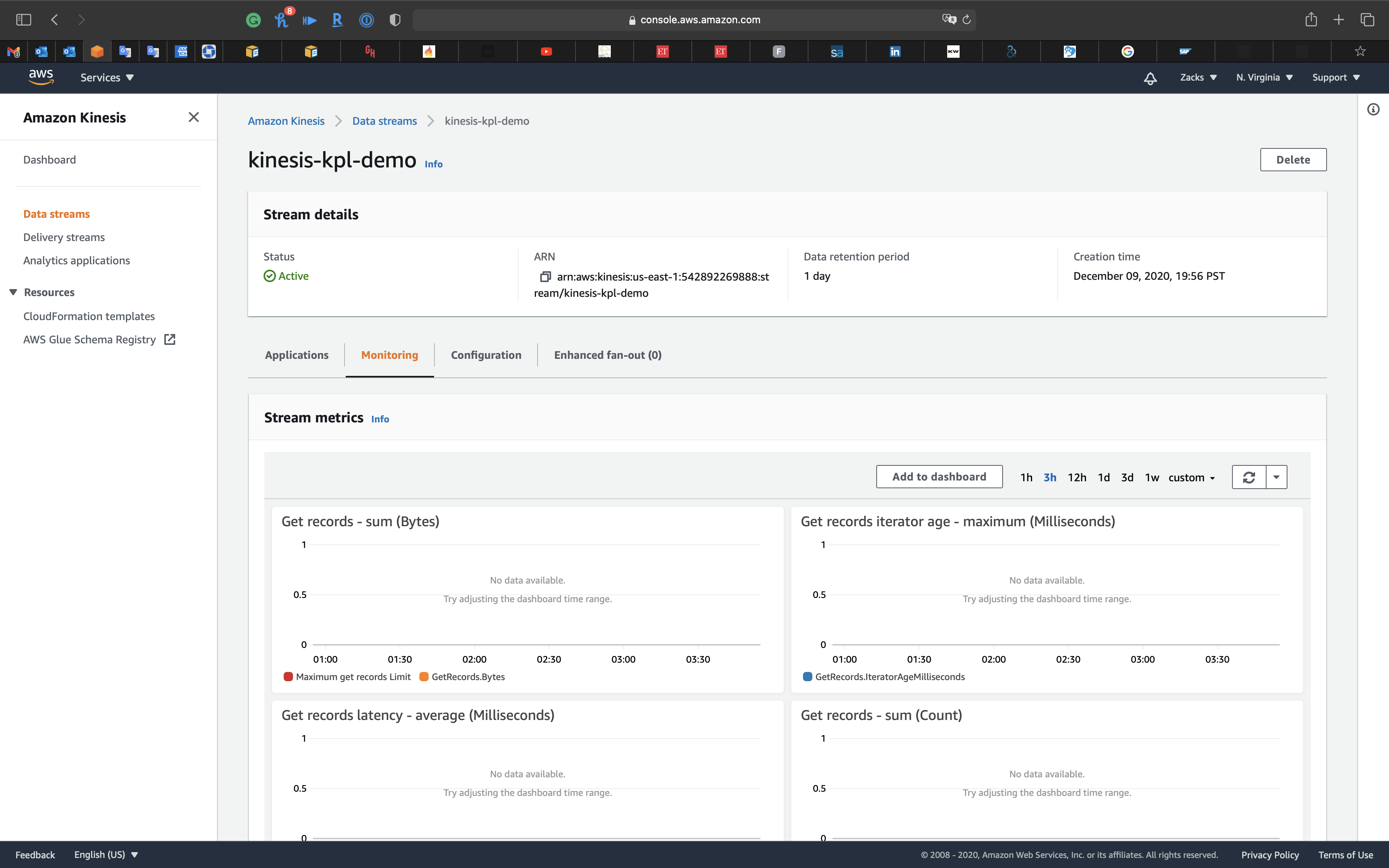1389x868 pixels.
Task: Open the Services dropdown menu
Action: point(107,77)
